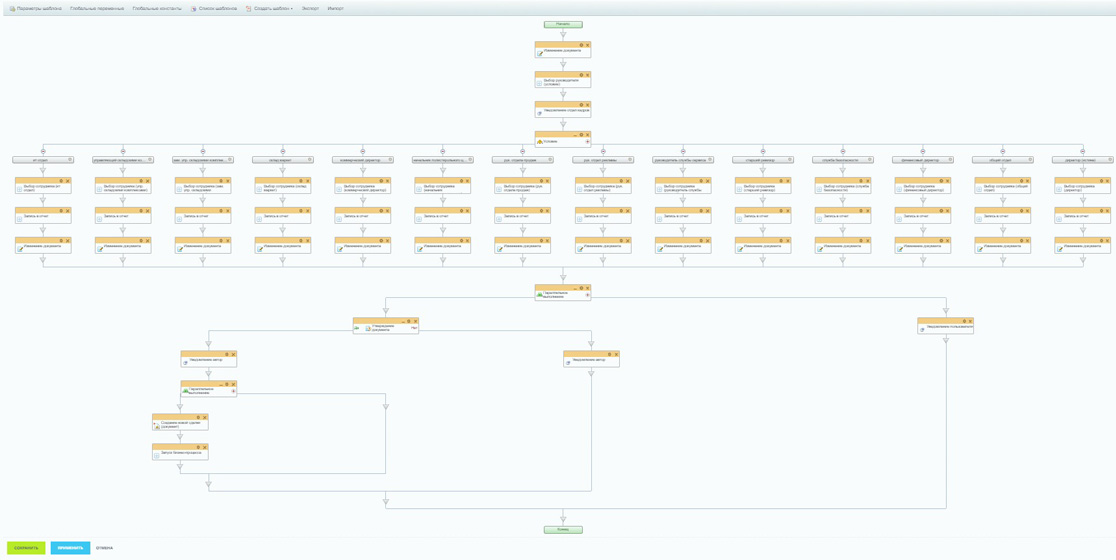Delete the Утверждение документа block
The image size is (1116, 560).
tap(415, 322)
